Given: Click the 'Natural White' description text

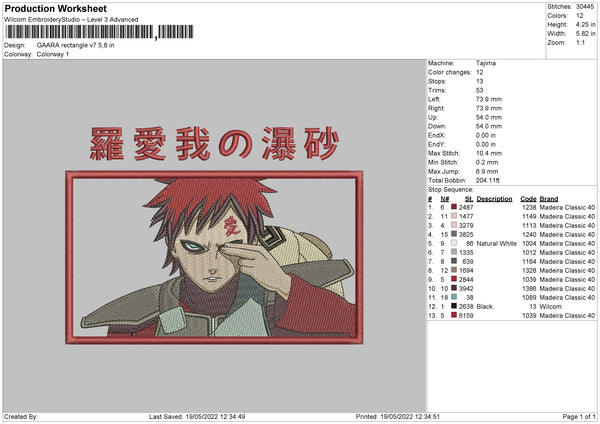Looking at the screenshot, I should tap(497, 243).
